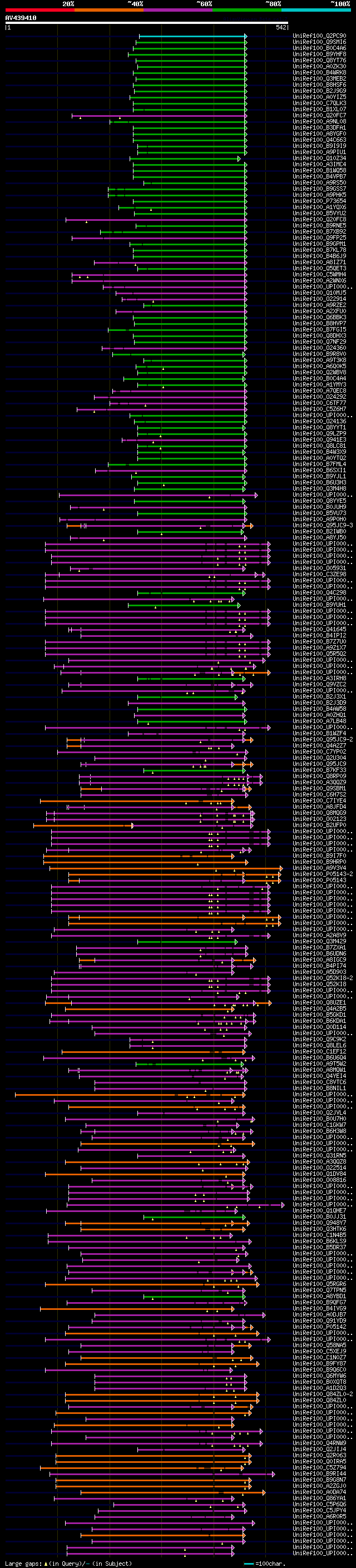Click hit UniRef100_A2WNX6
This screenshot has height=1568, width=356.
coord(319,280)
